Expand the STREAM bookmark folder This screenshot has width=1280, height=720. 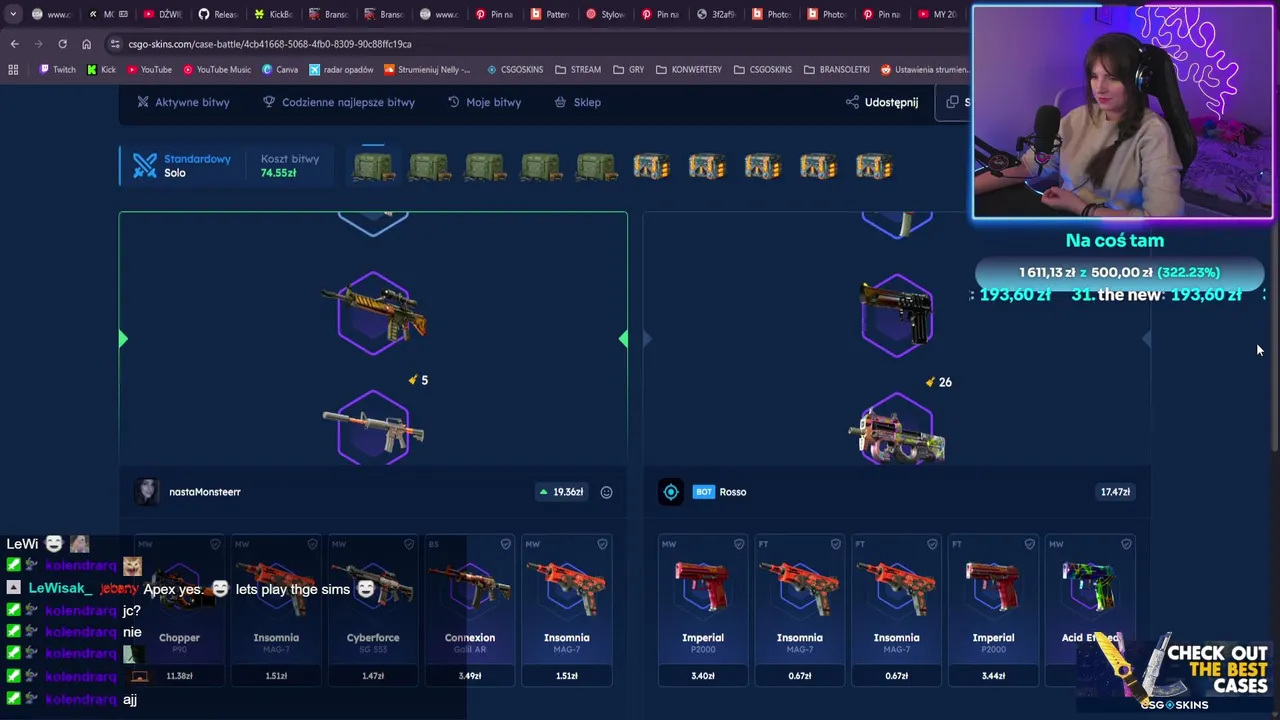click(x=578, y=70)
